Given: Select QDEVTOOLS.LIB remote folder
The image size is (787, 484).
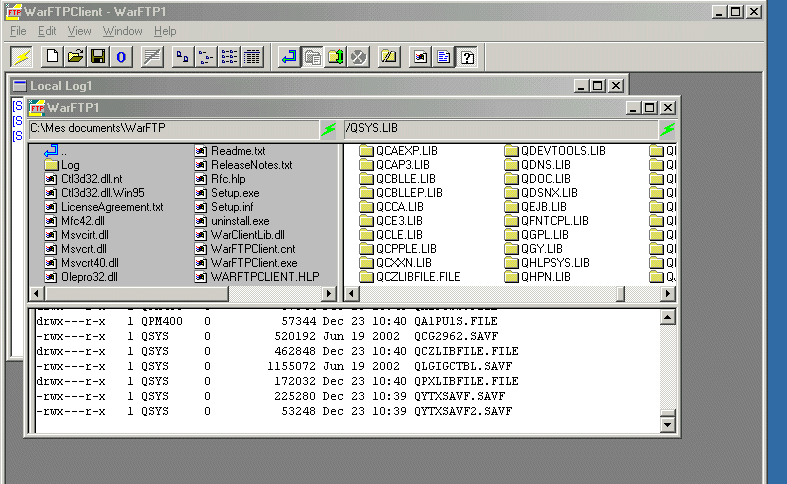Looking at the screenshot, I should 555,151.
